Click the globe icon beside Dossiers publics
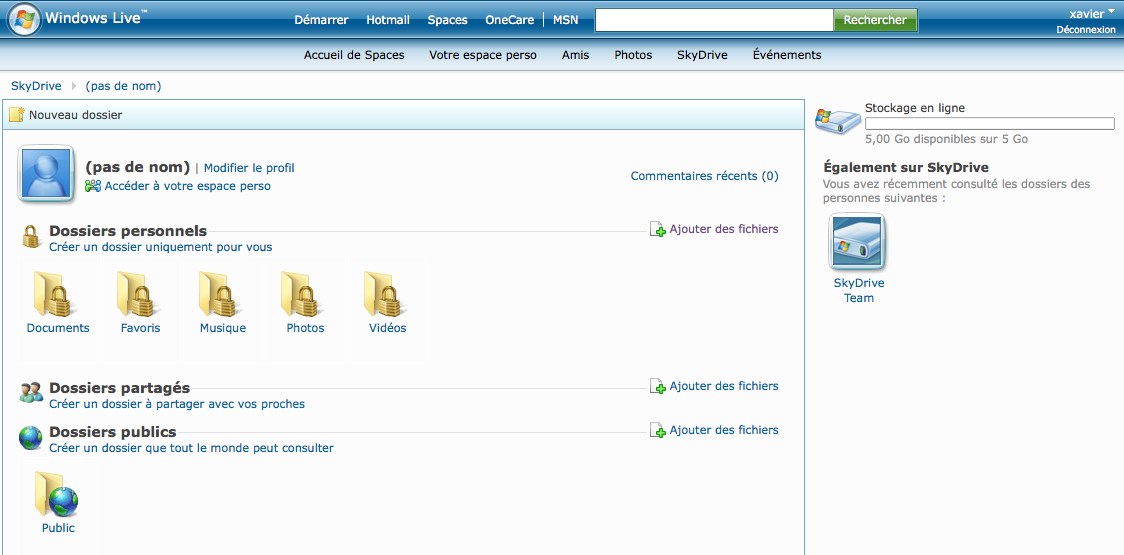Viewport: 1124px width, 555px height. (31, 437)
